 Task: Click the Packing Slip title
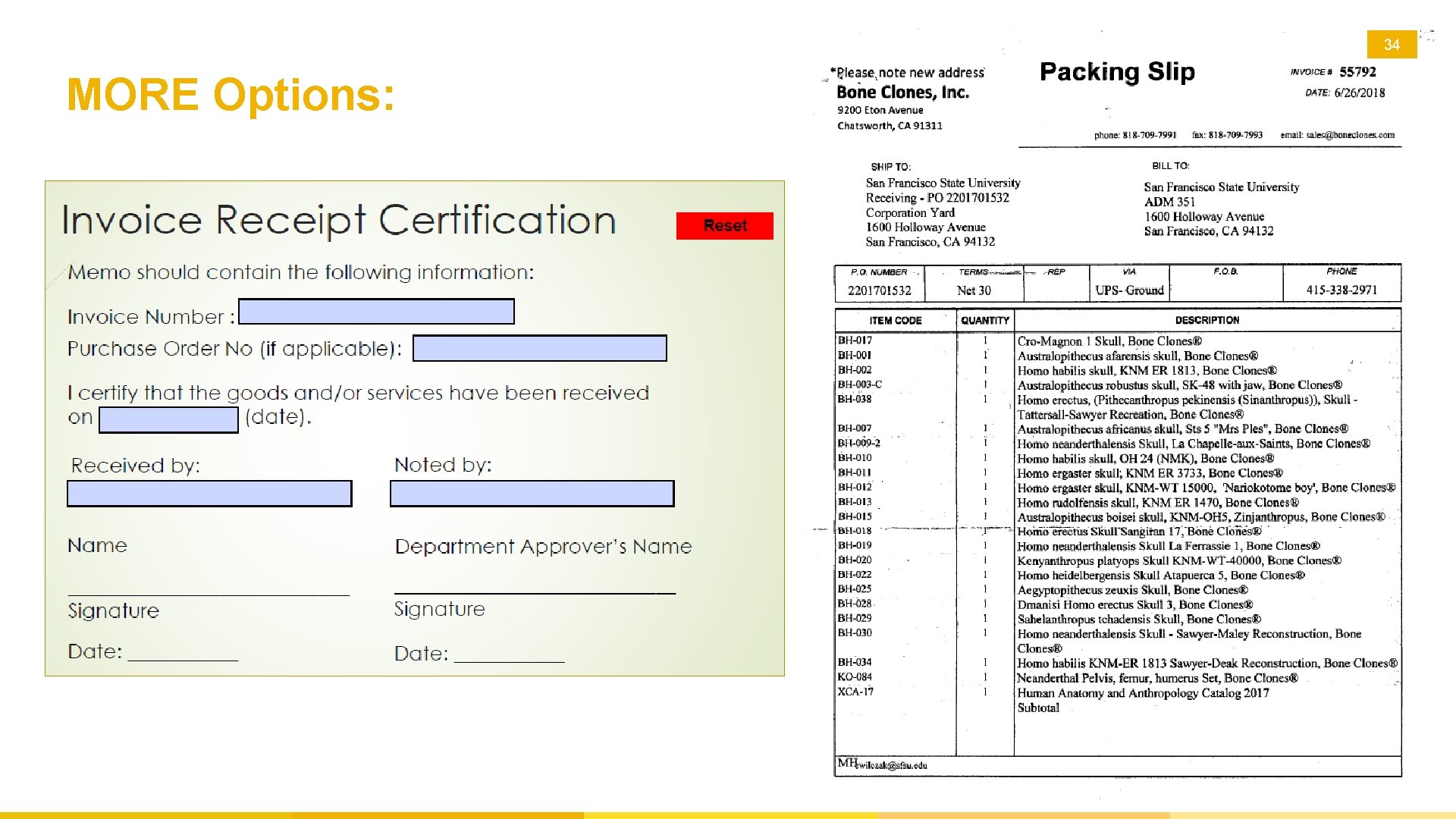point(1116,72)
